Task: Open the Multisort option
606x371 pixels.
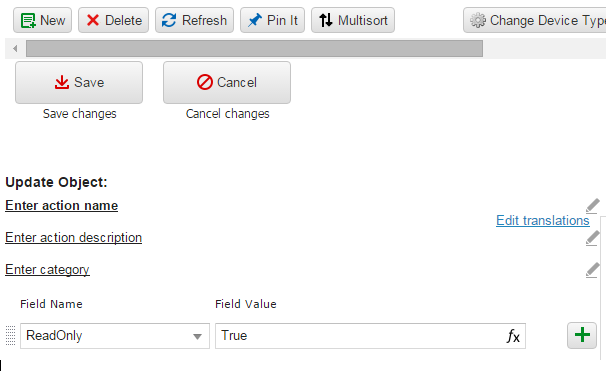Action: 353,20
